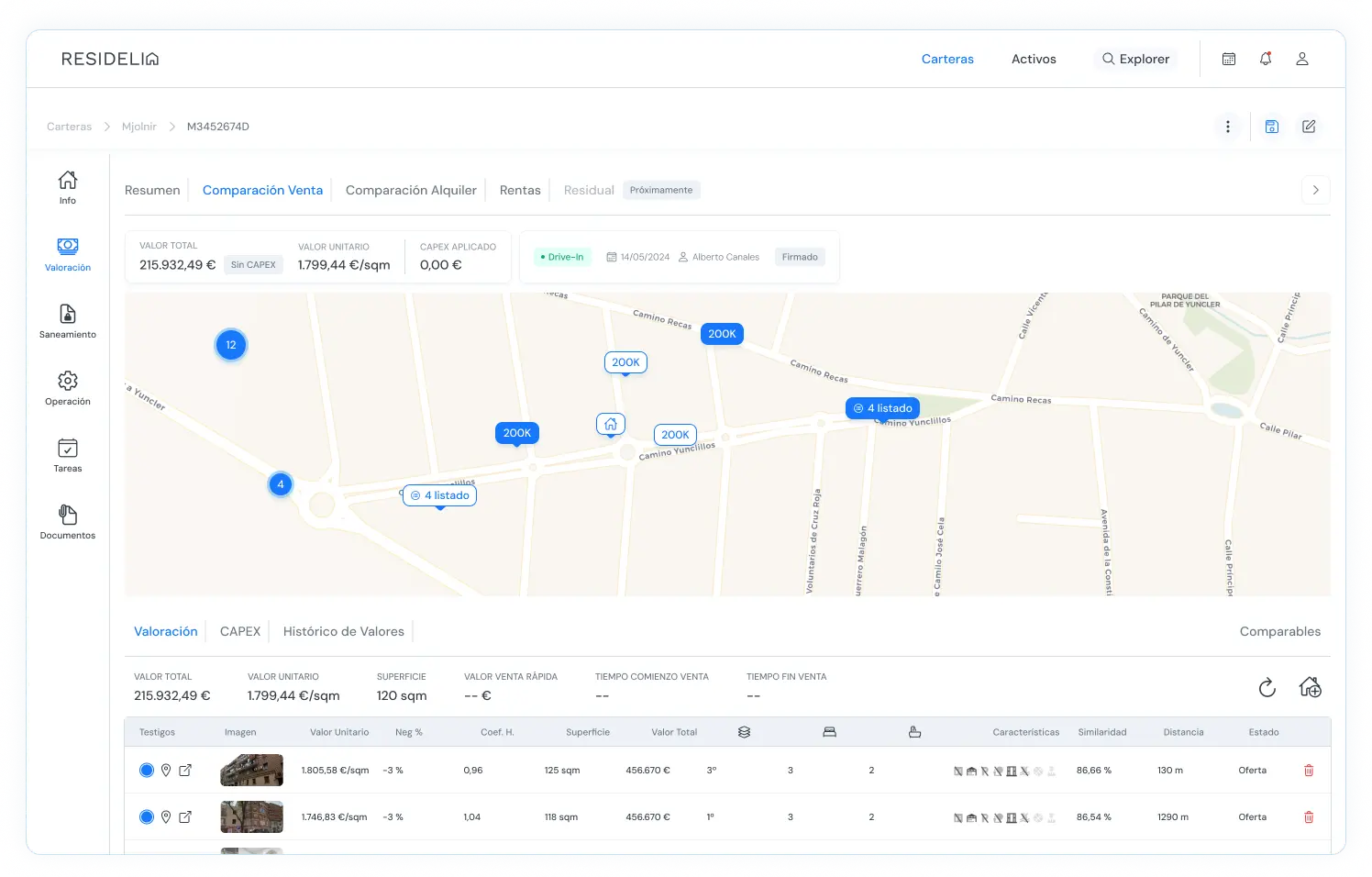Click the save disk icon
Screen dimensions: 1372x877
[1272, 127]
